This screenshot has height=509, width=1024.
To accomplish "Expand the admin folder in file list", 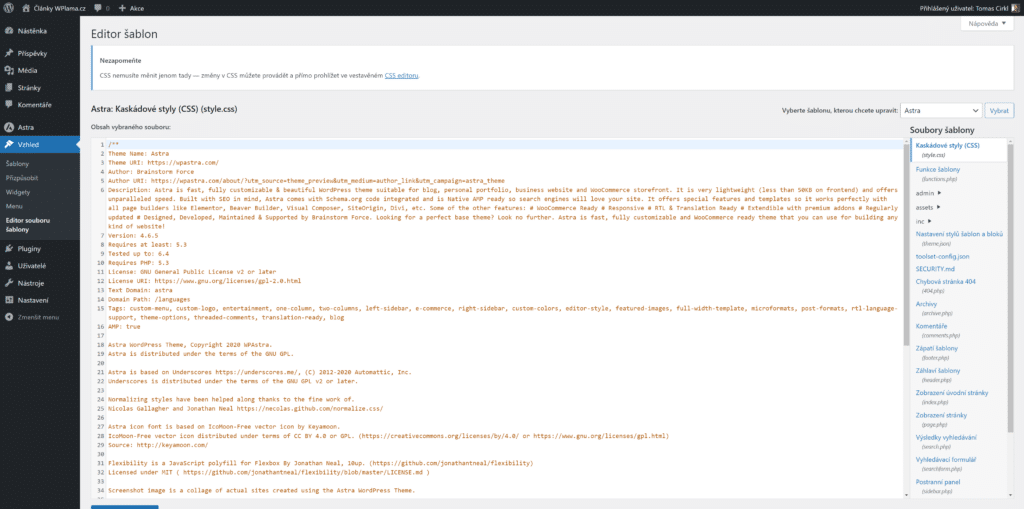I will pyautogui.click(x=928, y=193).
